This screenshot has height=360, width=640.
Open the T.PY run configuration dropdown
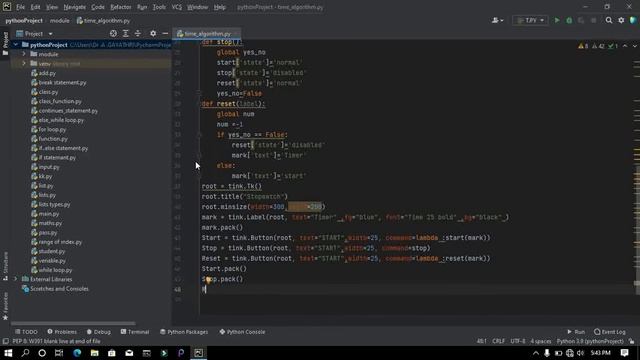(x=530, y=20)
